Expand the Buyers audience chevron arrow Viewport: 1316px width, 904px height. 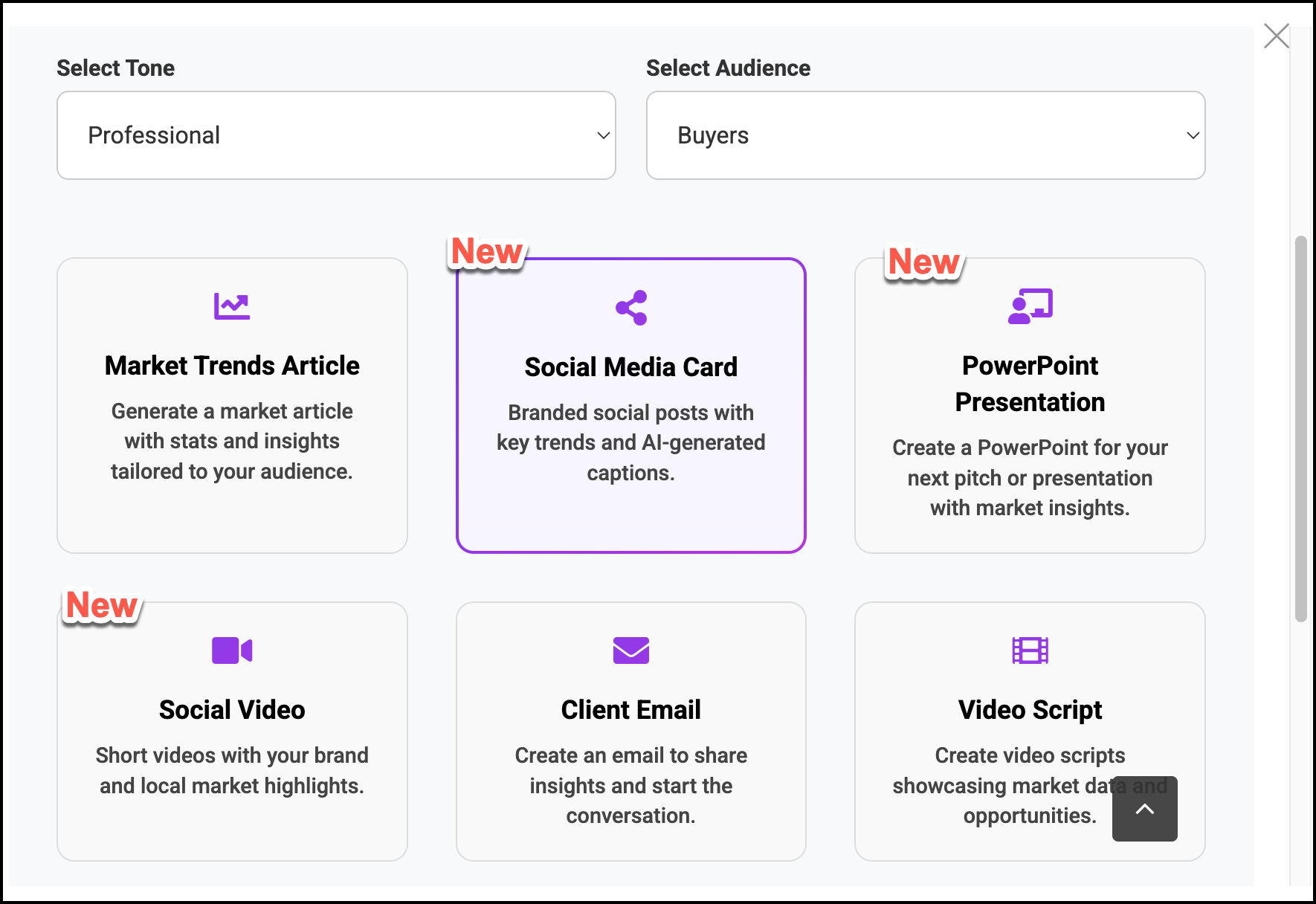click(1193, 135)
